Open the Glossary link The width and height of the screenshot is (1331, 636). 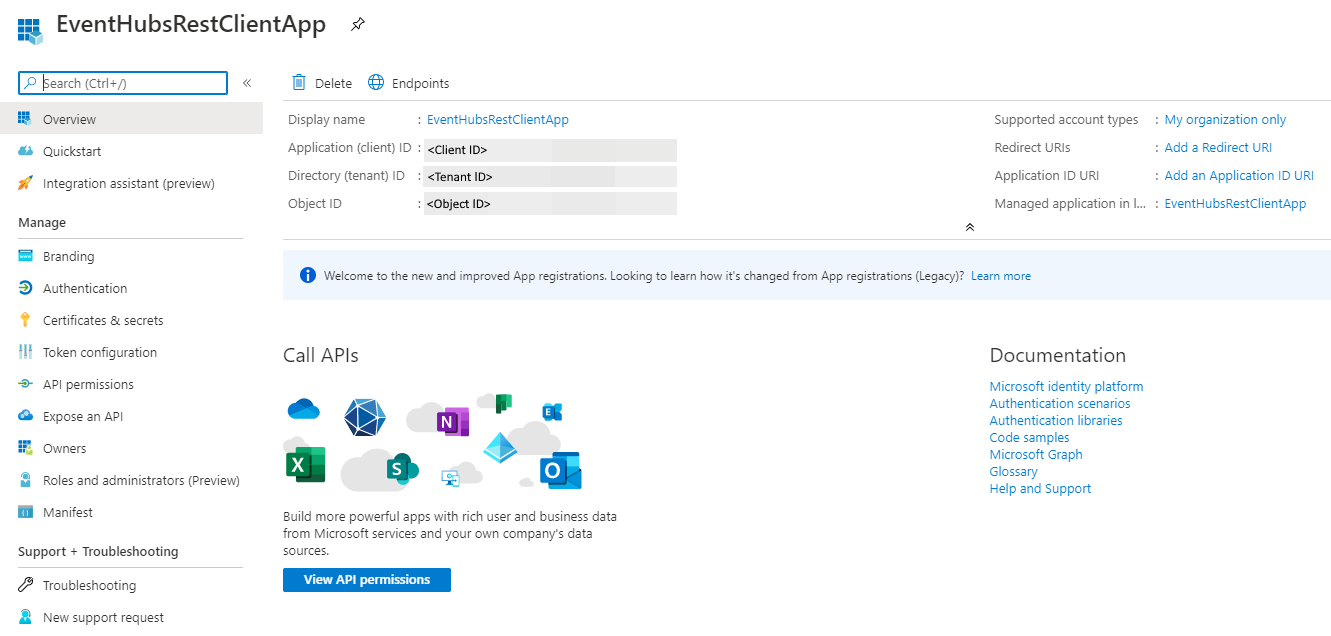pos(1014,471)
